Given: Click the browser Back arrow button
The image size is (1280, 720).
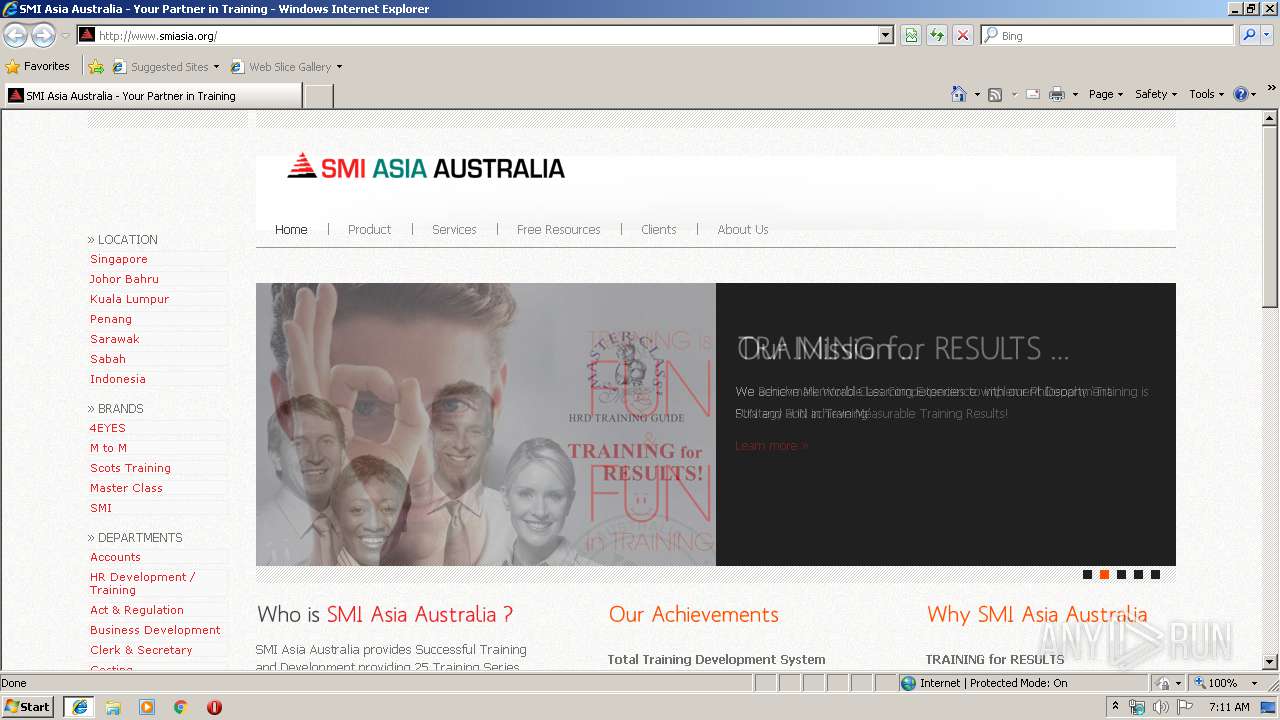Looking at the screenshot, I should pos(15,35).
